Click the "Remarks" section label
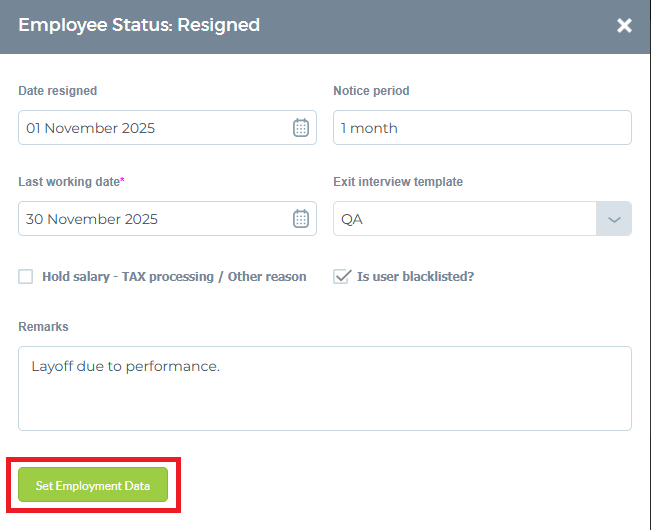 click(x=43, y=327)
